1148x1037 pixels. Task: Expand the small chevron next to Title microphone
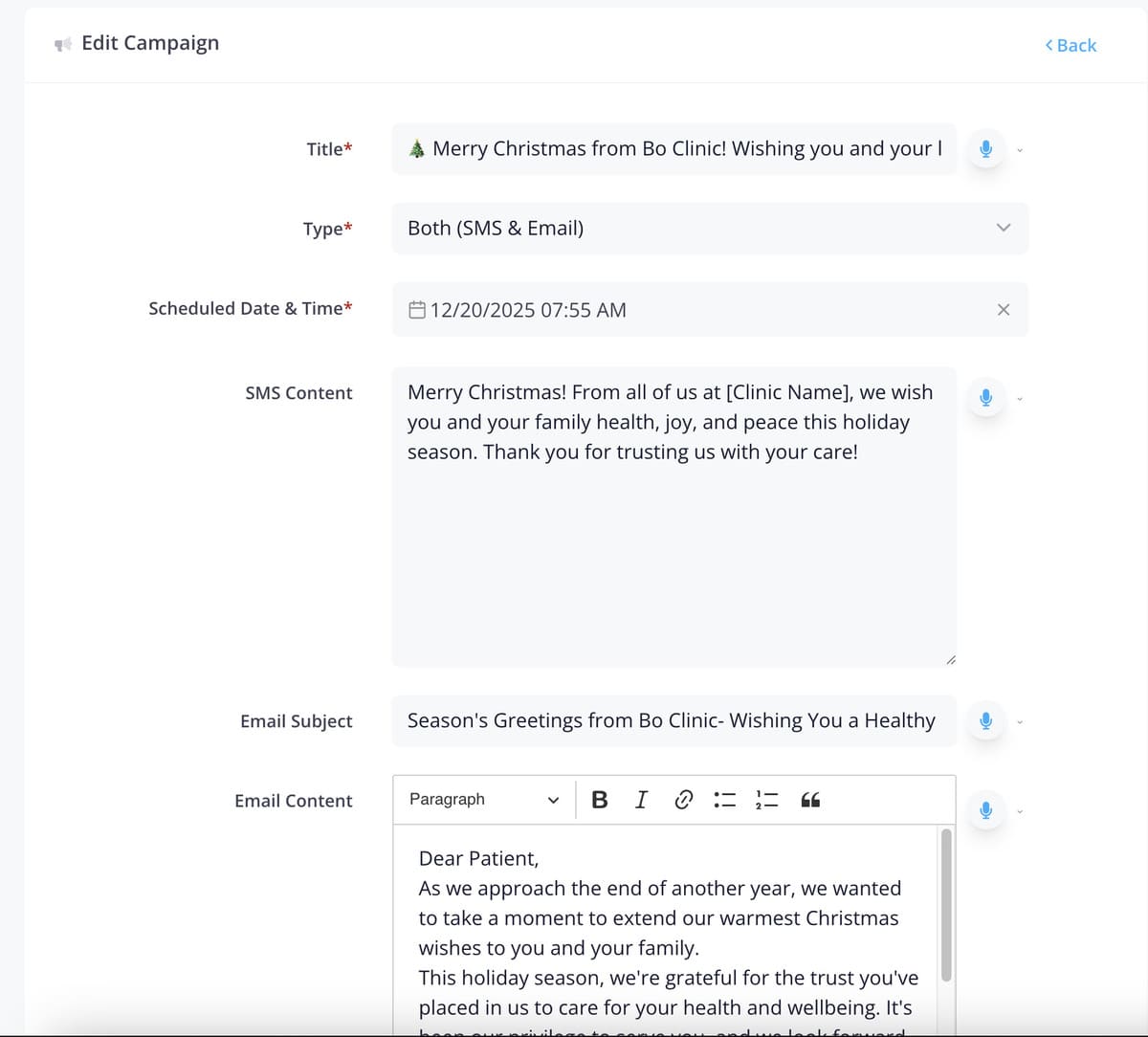click(1020, 150)
